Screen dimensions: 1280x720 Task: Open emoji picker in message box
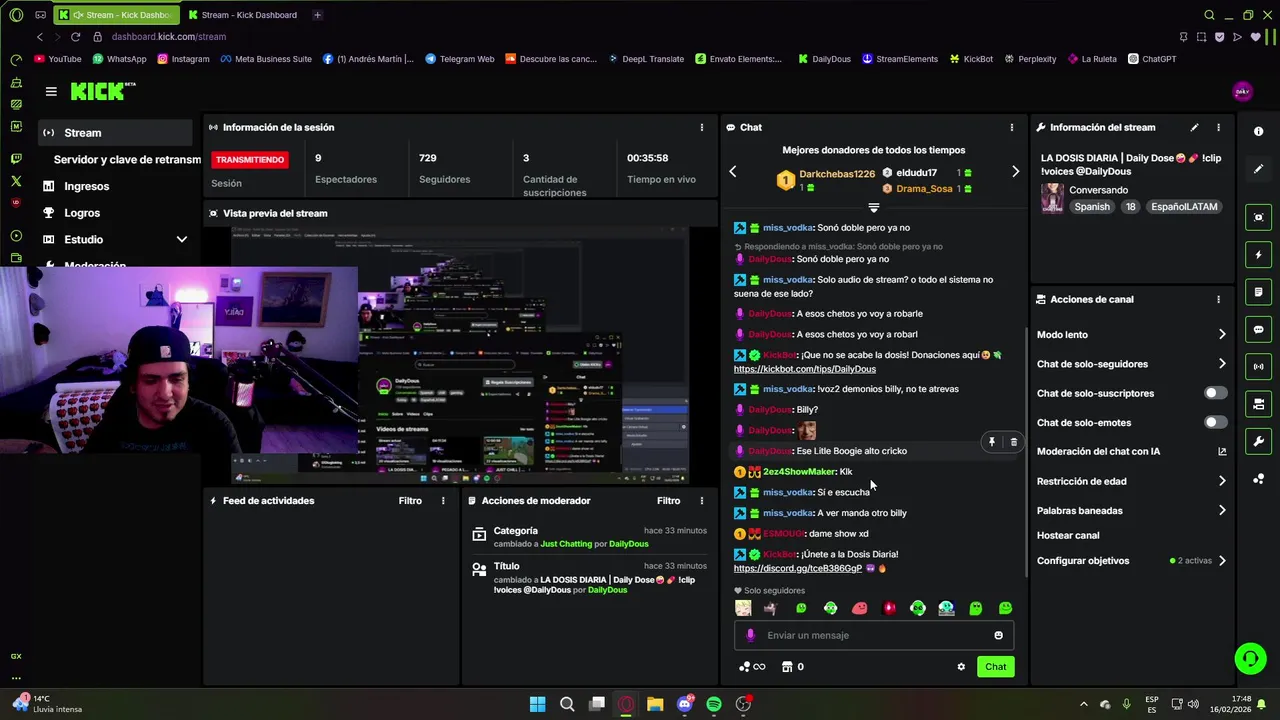pyautogui.click(x=998, y=635)
